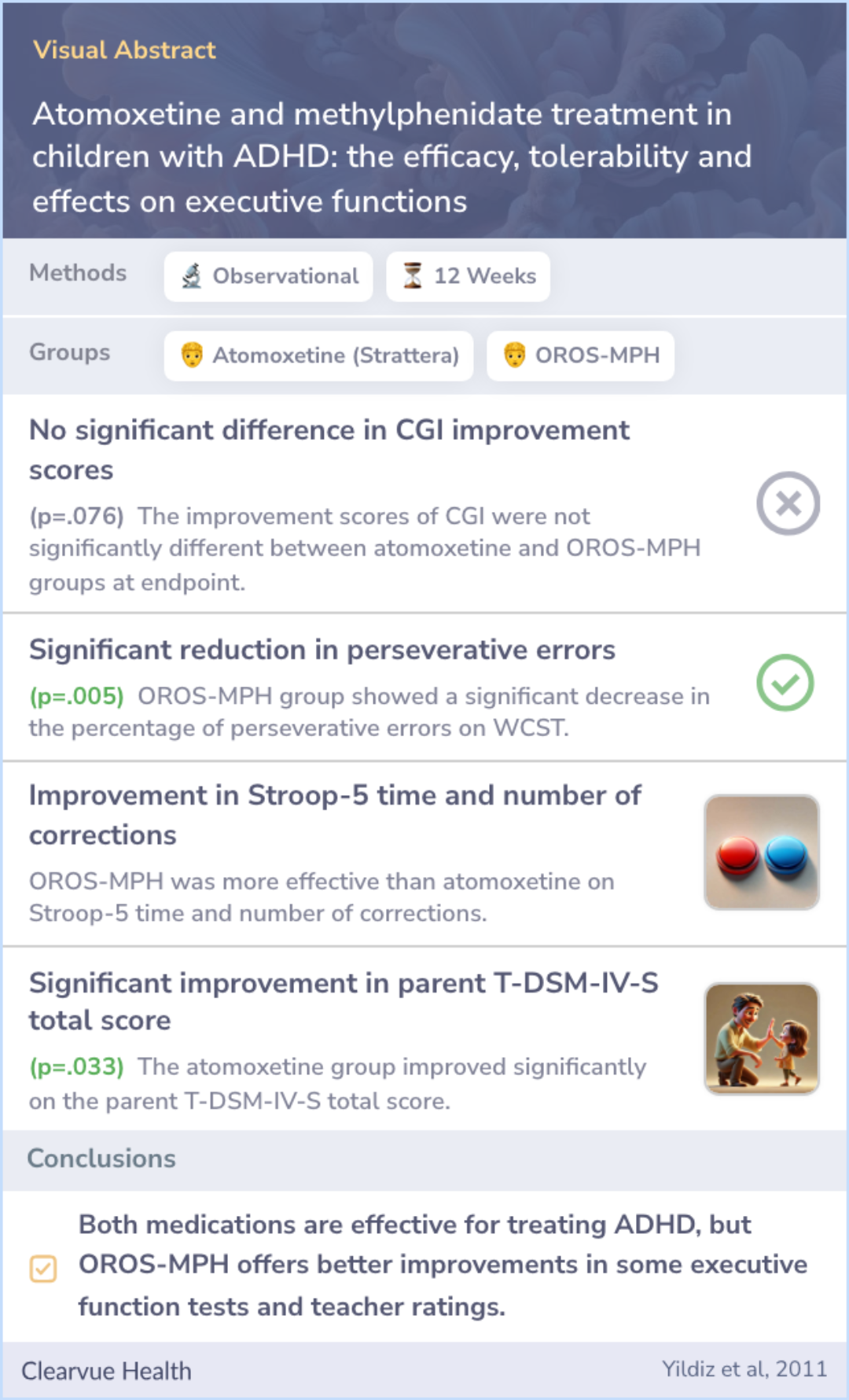
Task: Open the parent and child high-five thumbnail
Action: pyautogui.click(x=762, y=1038)
